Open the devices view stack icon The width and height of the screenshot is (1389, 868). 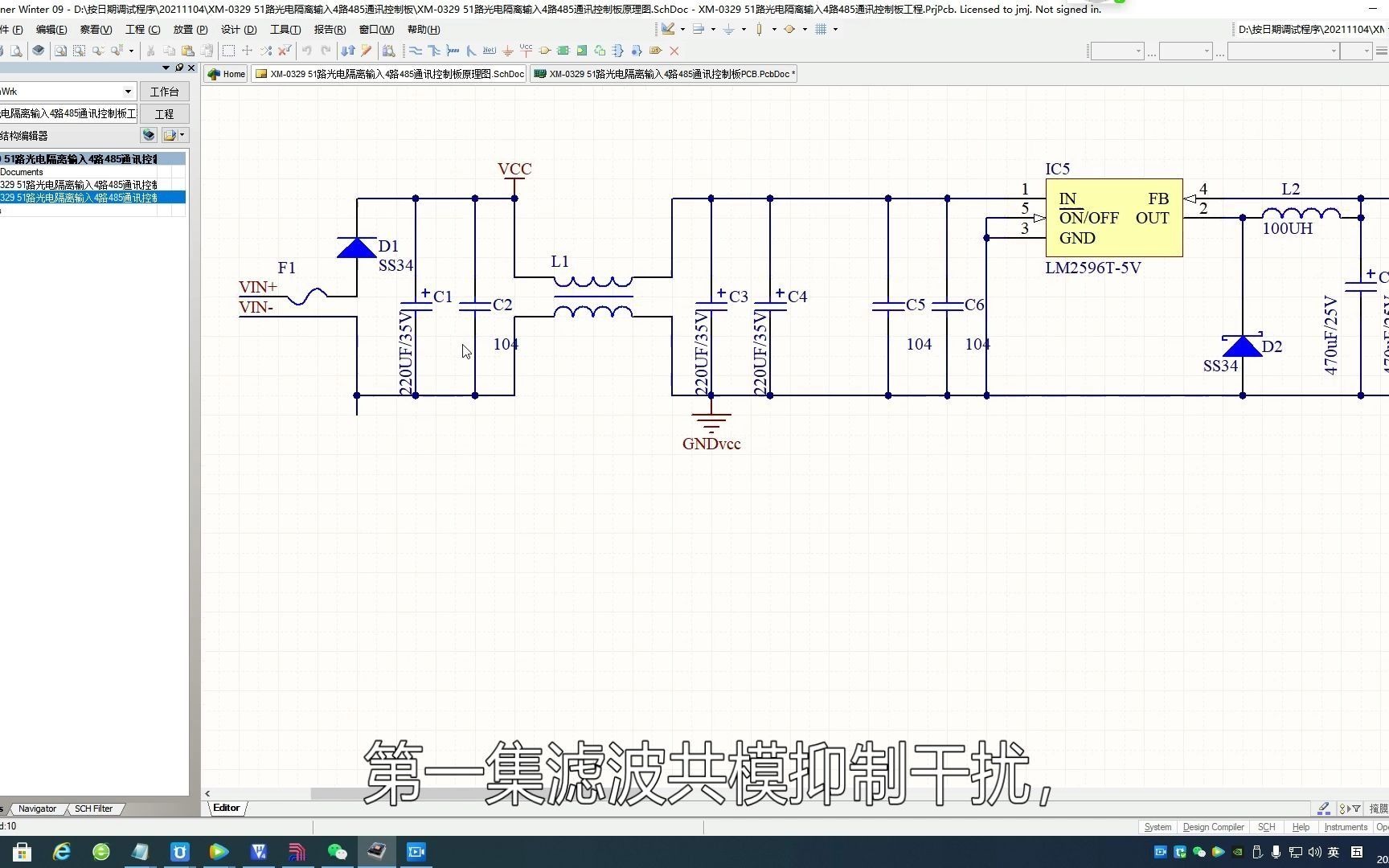click(x=38, y=51)
